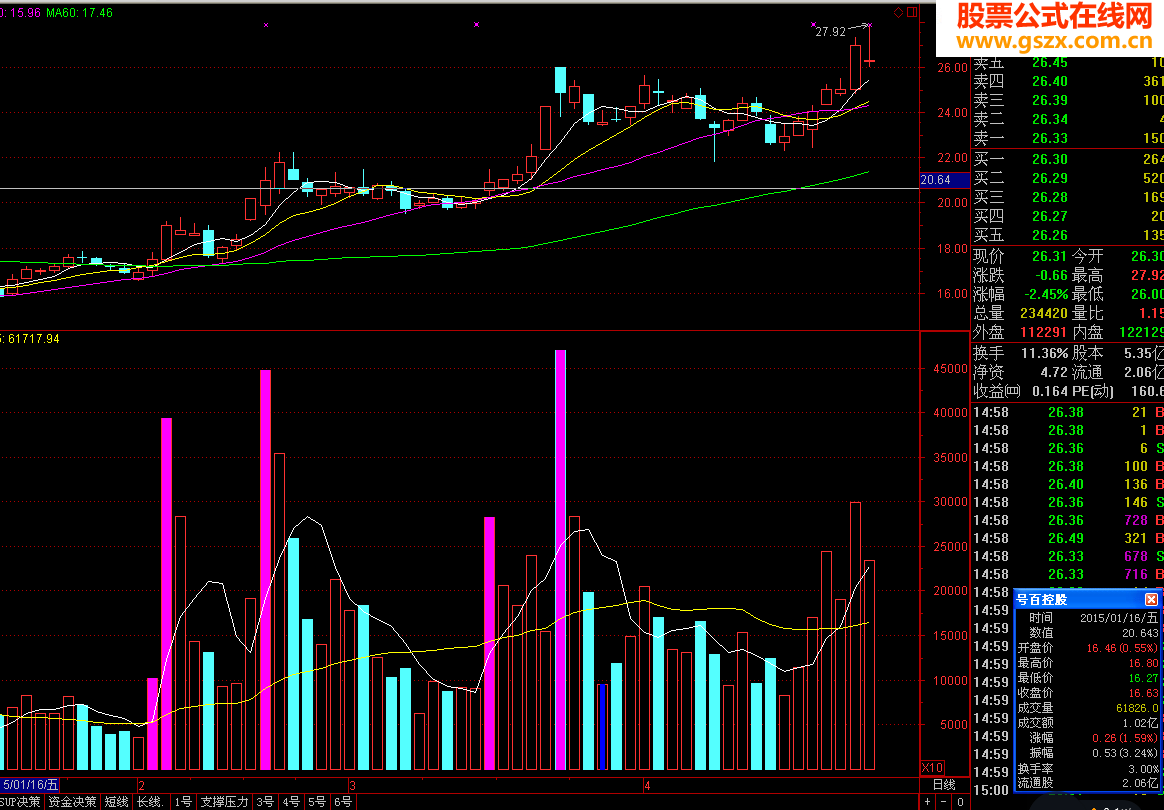1164x810 pixels.
Task: Click the 卖五 26.45 ask row
Action: click(x=1067, y=63)
